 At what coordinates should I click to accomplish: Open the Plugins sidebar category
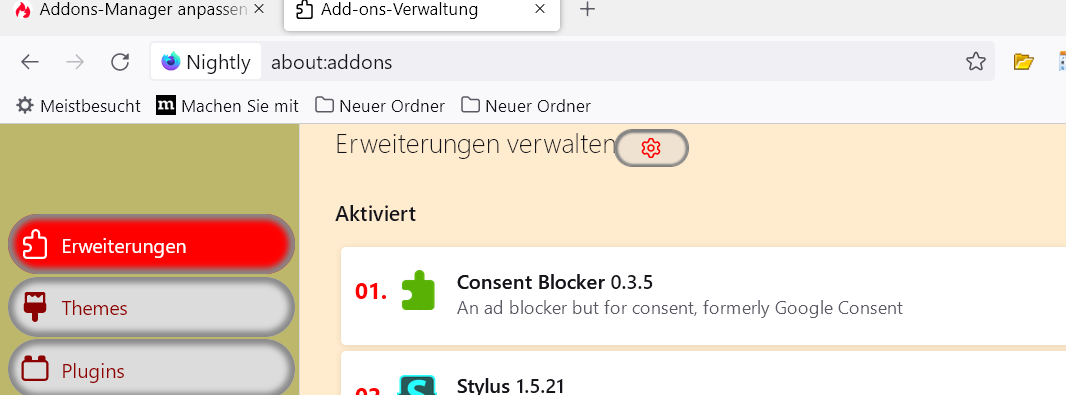tap(152, 371)
